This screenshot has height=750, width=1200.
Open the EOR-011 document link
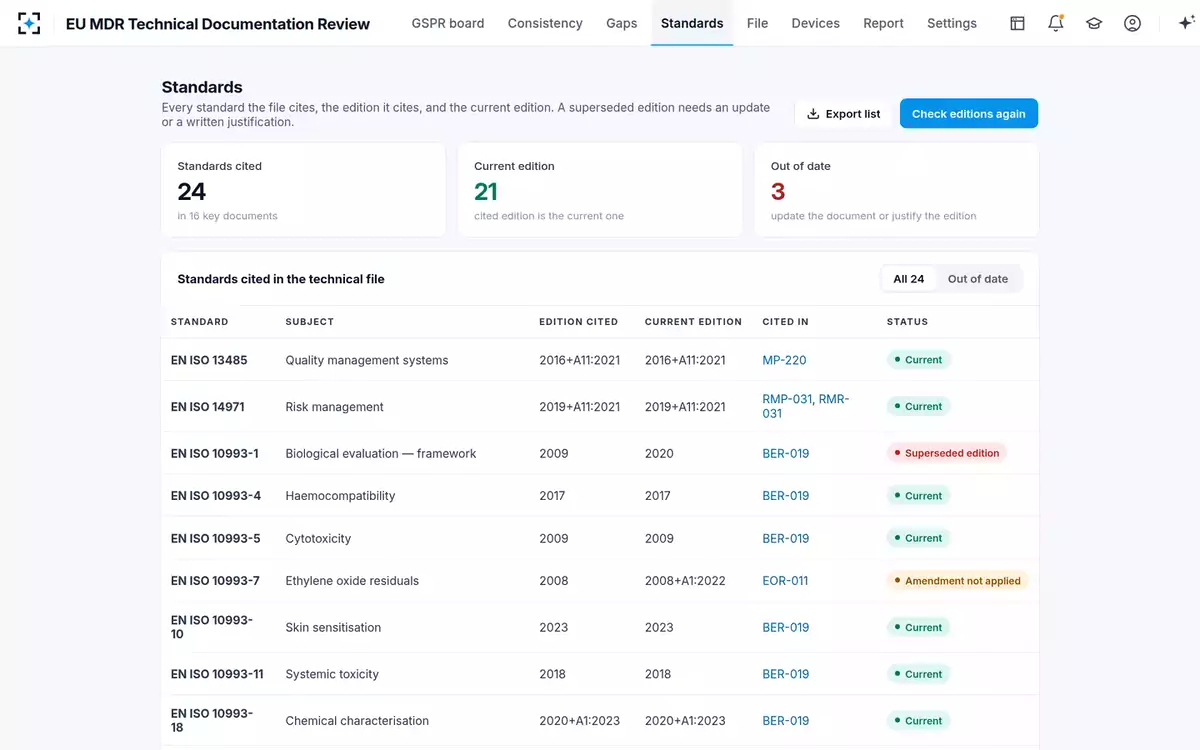(785, 581)
